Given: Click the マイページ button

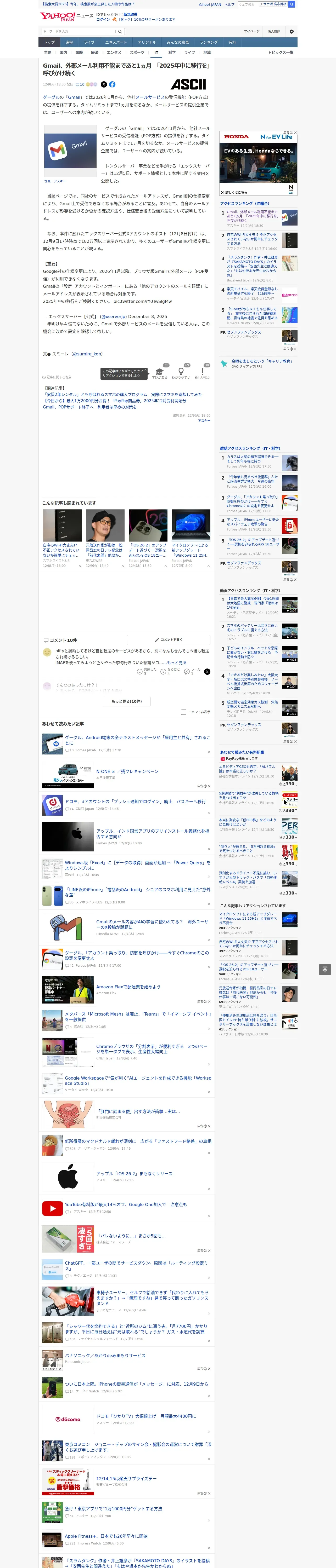Looking at the screenshot, I should tap(251, 32).
